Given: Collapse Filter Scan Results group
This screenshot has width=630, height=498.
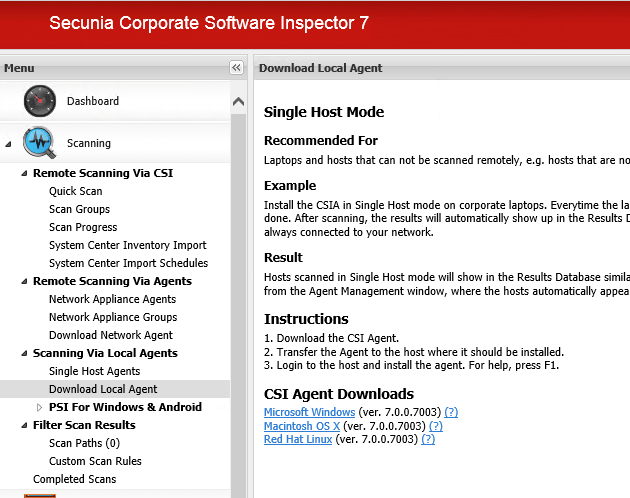Looking at the screenshot, I should (x=24, y=426).
